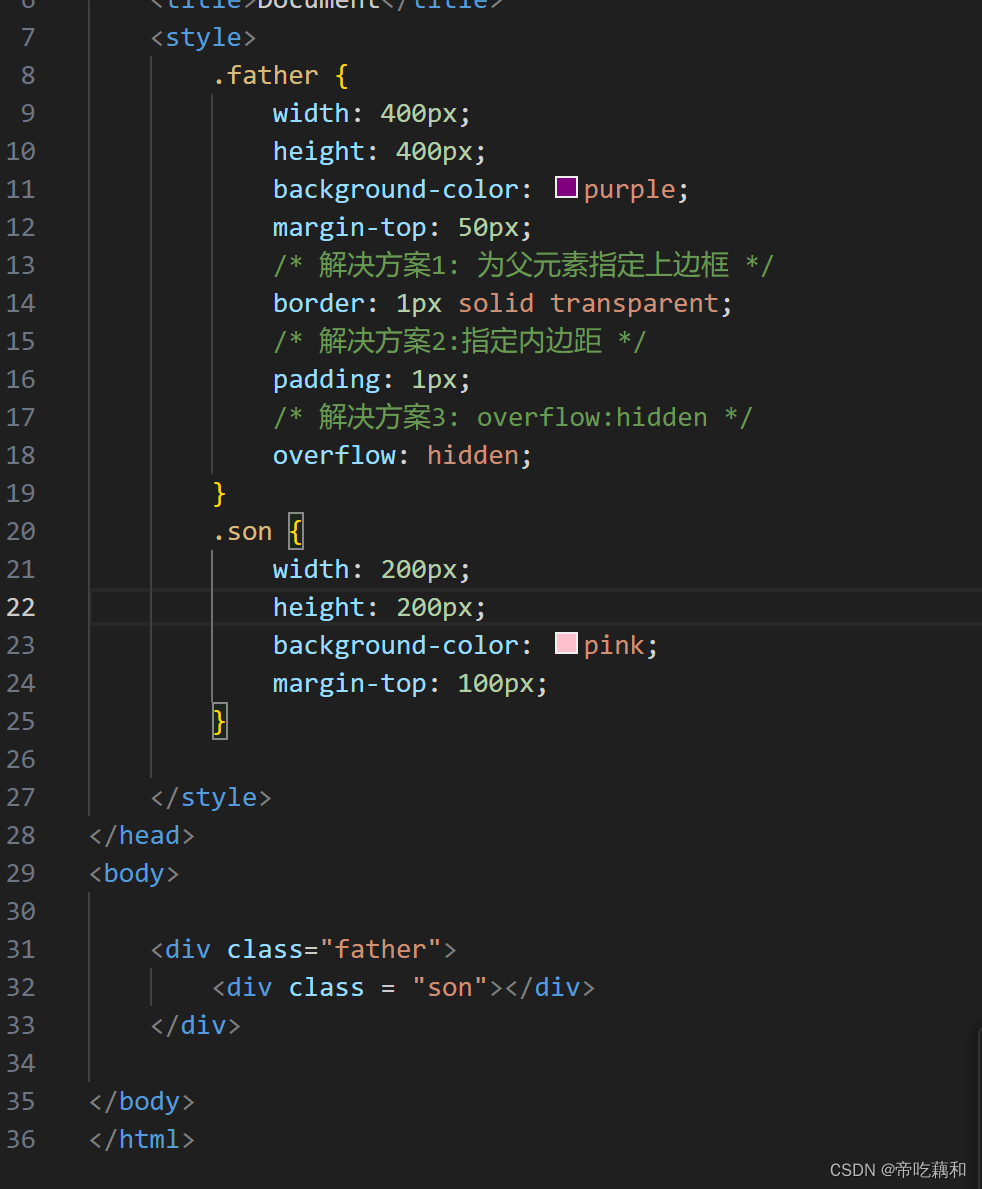Click the opening body tag
The width and height of the screenshot is (982, 1189).
[134, 874]
